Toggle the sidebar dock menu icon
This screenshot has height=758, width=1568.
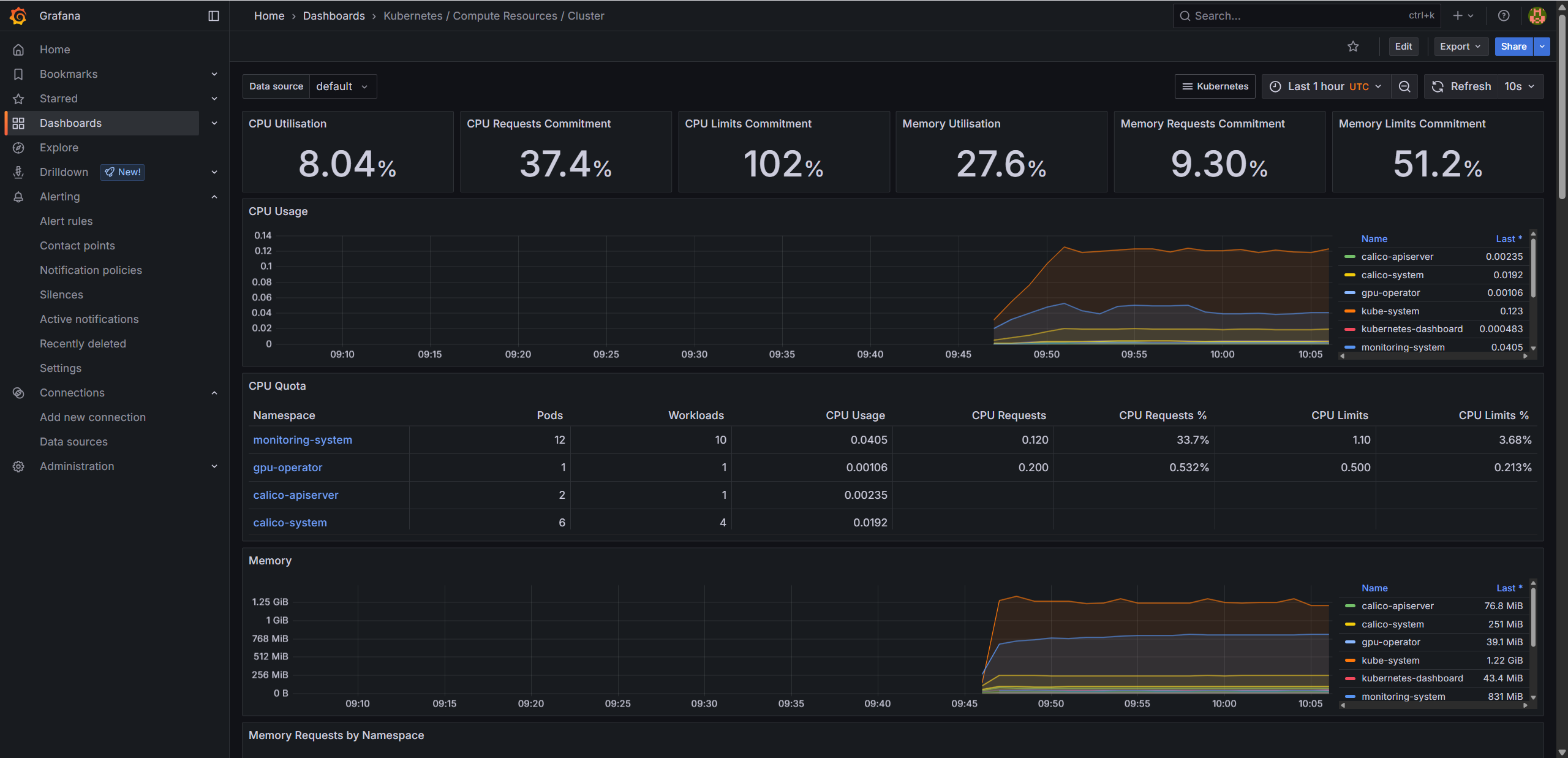pos(214,16)
